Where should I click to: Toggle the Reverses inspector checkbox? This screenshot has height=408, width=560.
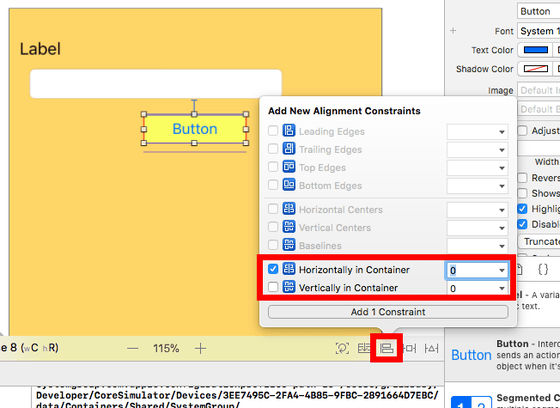pos(522,178)
